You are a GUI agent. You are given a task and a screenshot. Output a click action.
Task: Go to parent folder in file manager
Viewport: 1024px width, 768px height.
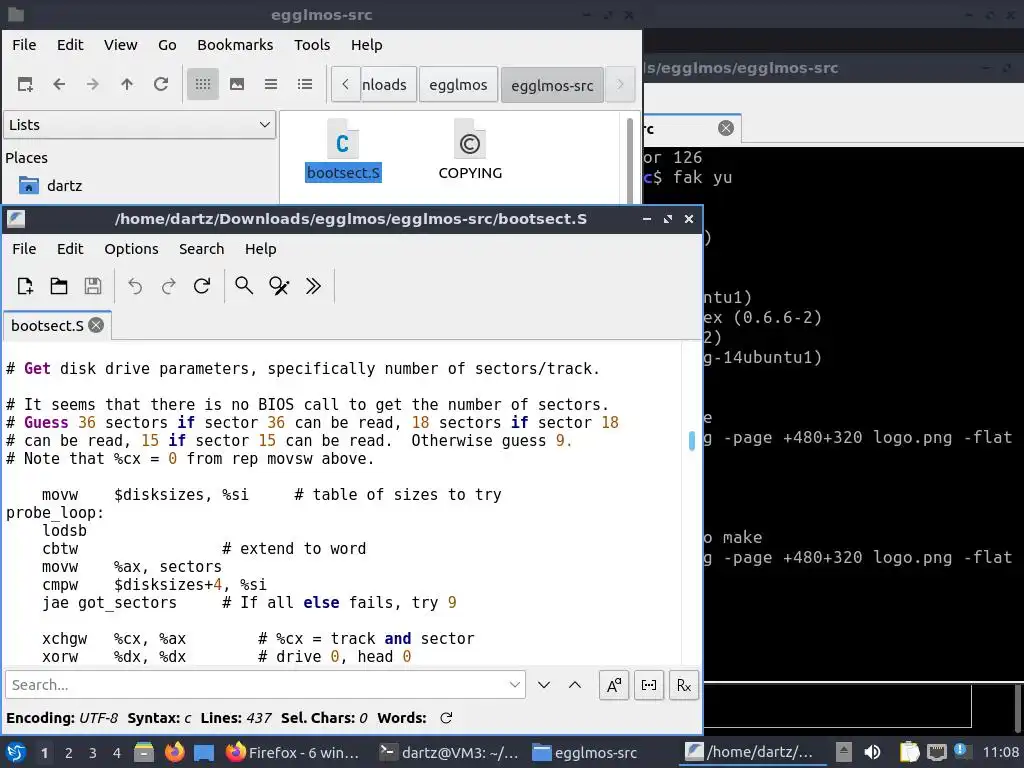(x=127, y=84)
